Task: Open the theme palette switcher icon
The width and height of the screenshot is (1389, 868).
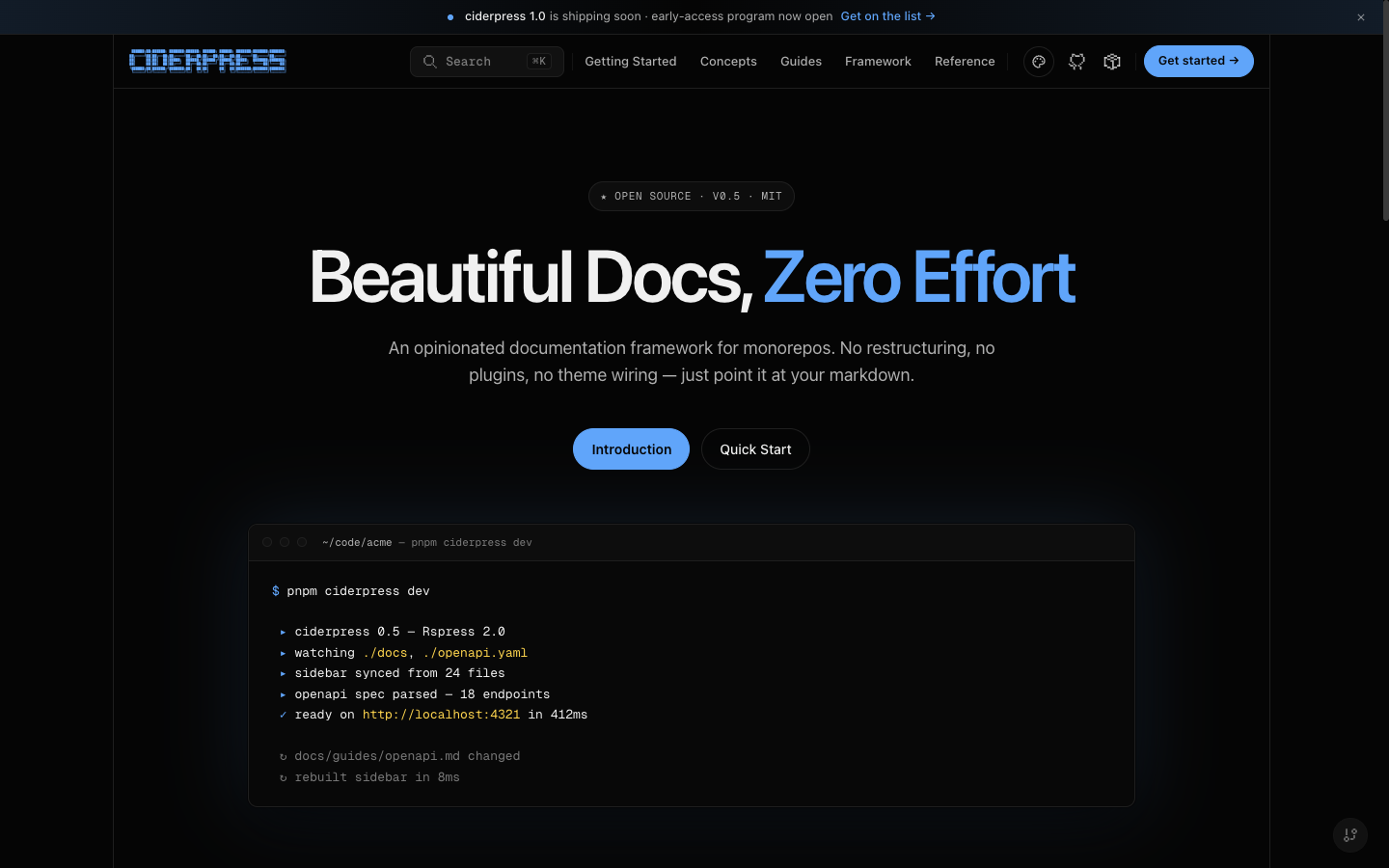Action: [x=1039, y=62]
